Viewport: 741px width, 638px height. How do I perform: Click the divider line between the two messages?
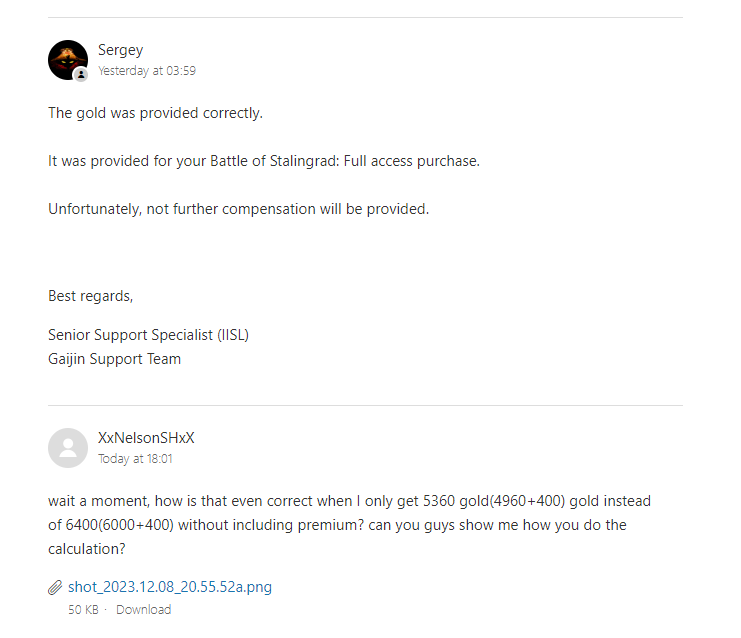[365, 405]
